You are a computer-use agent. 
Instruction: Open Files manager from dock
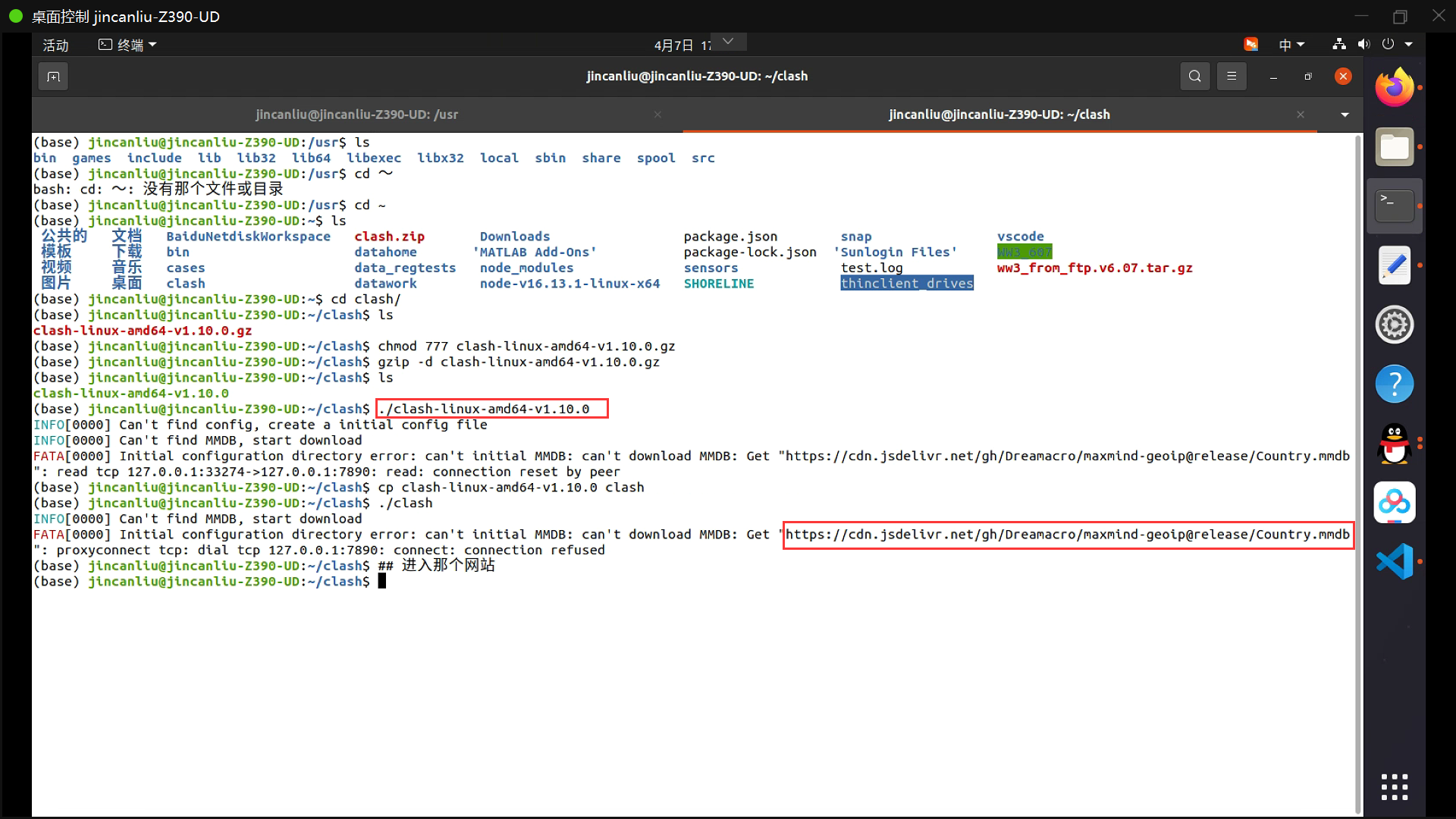1394,147
